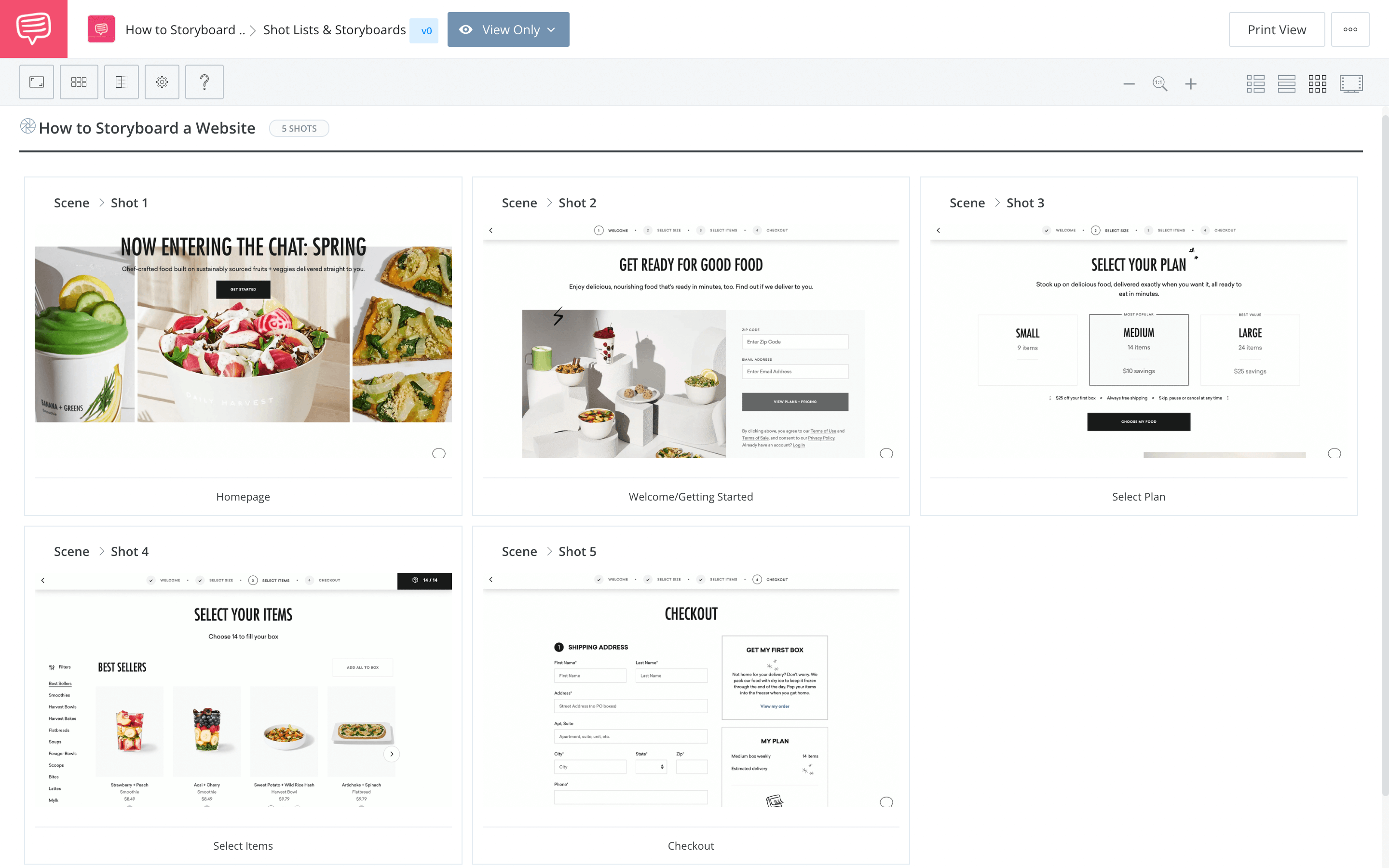Screen dimensions: 1389x868
Task: Click How to Storyboard breadcrumb link
Action: tap(185, 29)
